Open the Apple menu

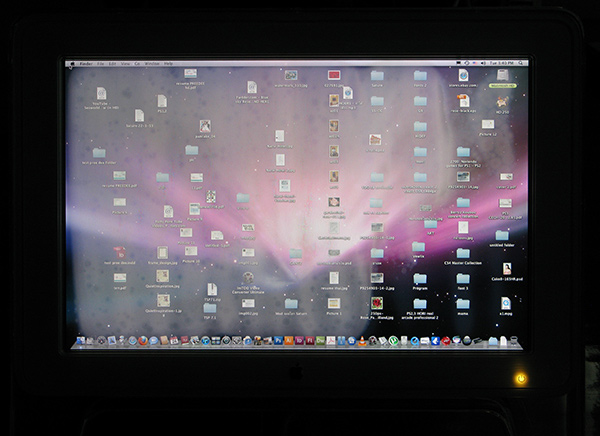72,64
